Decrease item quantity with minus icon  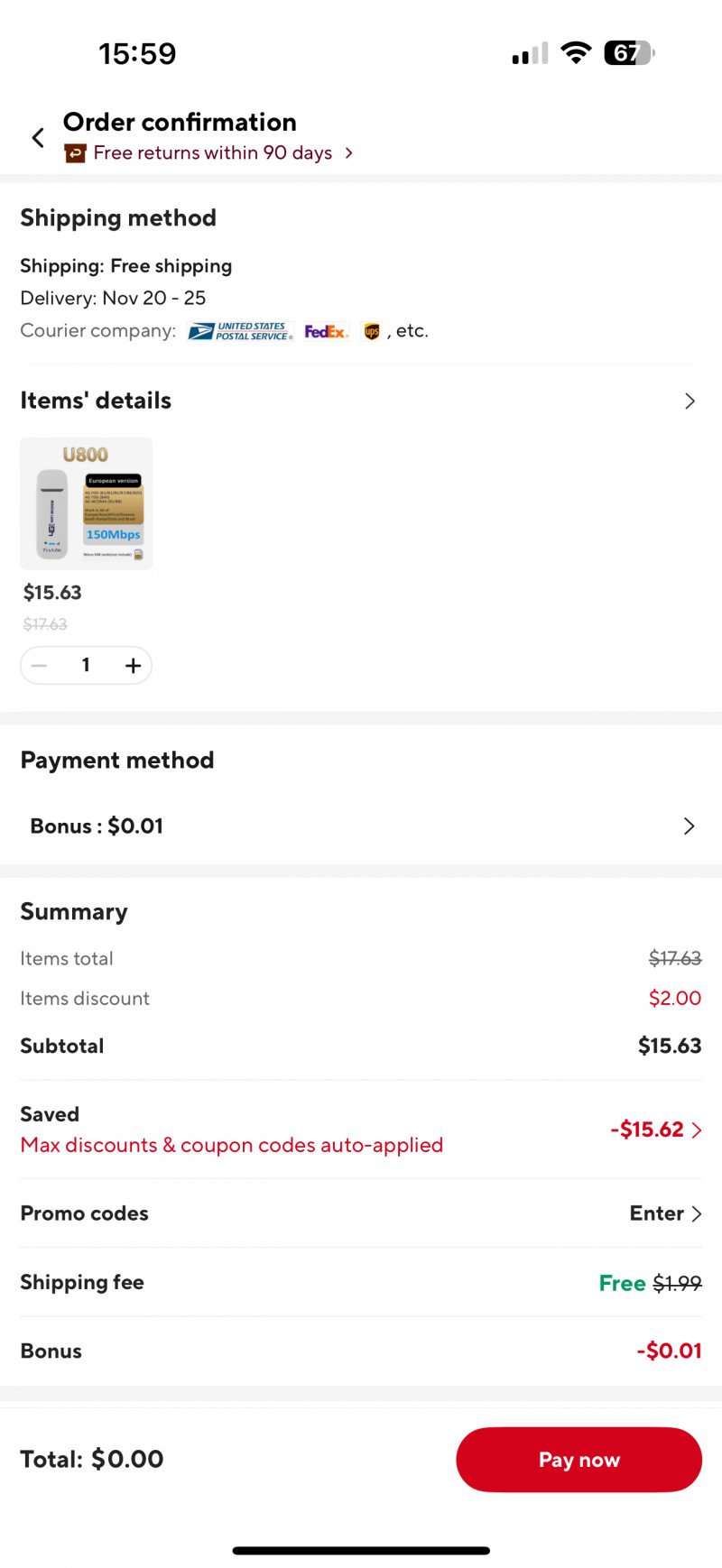[39, 666]
